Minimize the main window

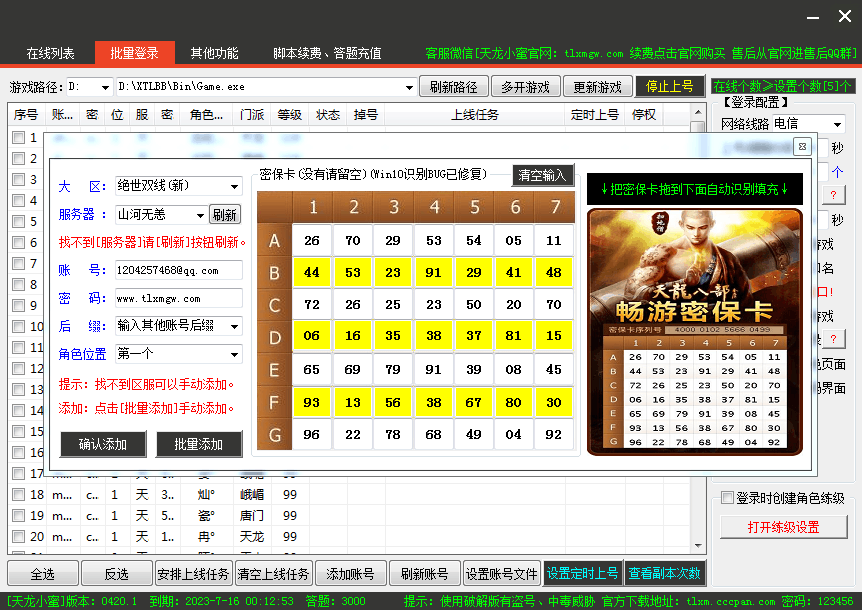point(813,17)
